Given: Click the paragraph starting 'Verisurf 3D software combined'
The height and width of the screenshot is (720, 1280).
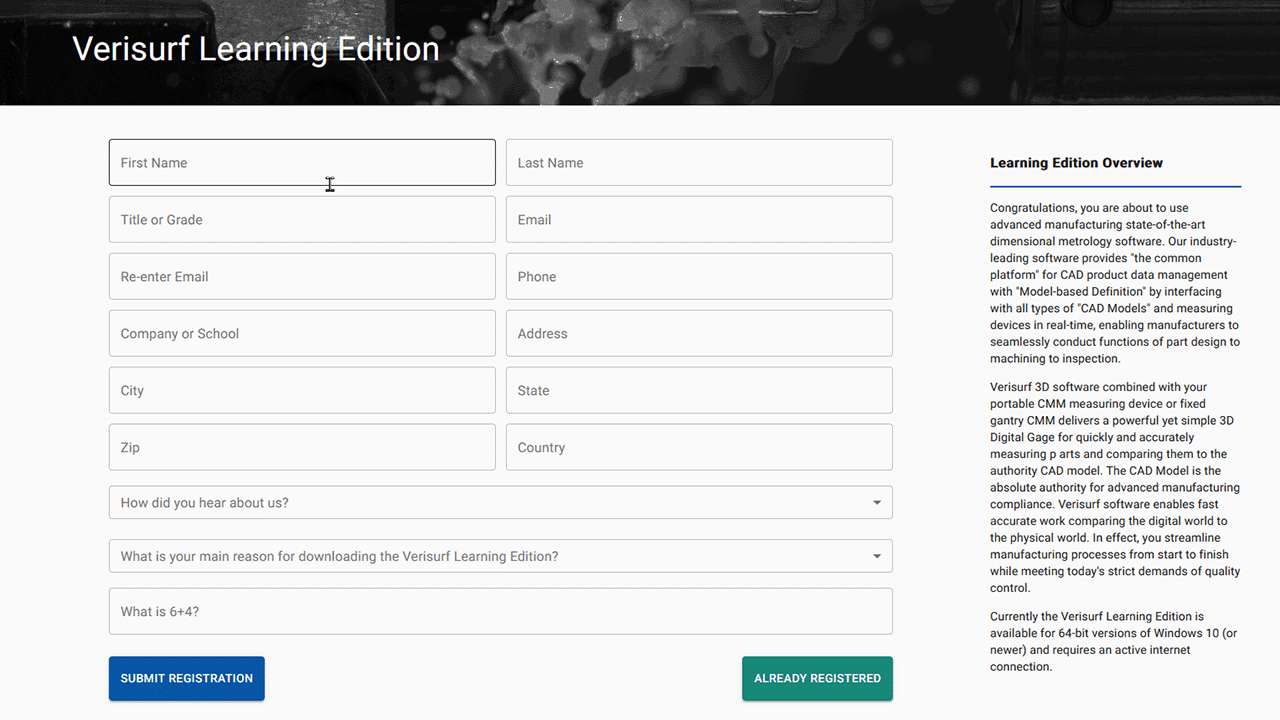Looking at the screenshot, I should click(1115, 487).
